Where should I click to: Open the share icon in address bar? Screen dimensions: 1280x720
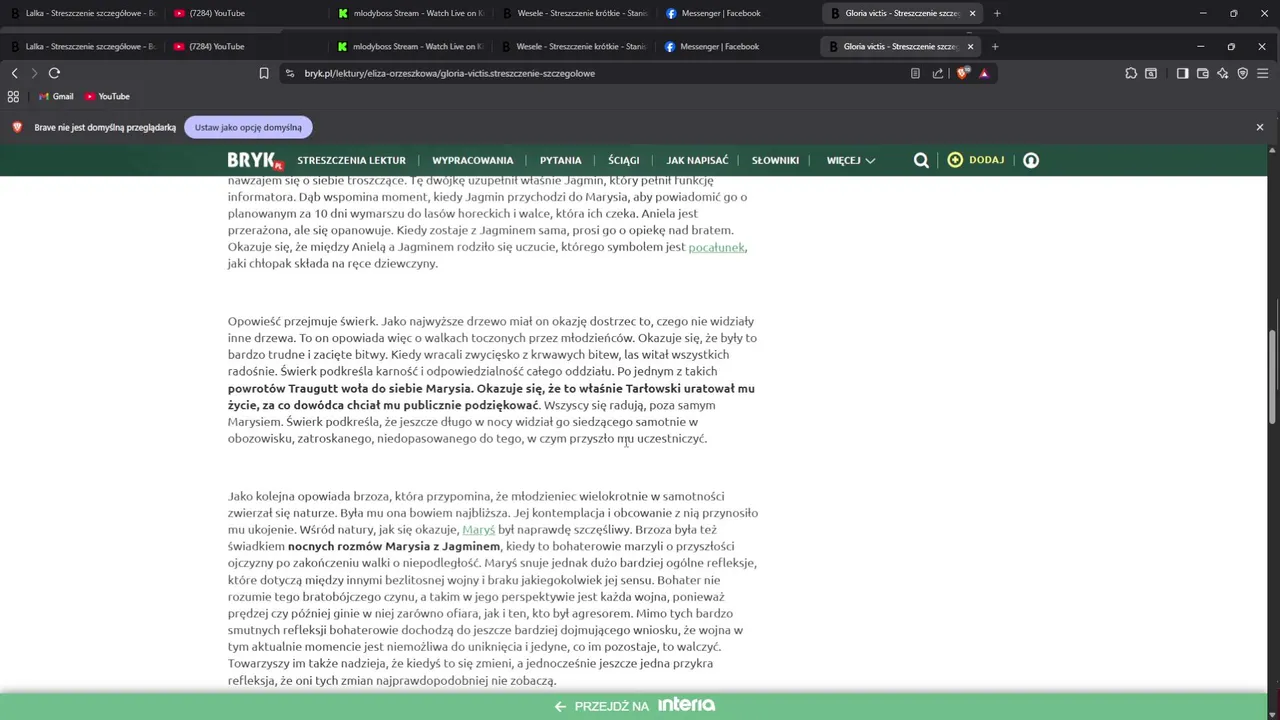tap(938, 73)
